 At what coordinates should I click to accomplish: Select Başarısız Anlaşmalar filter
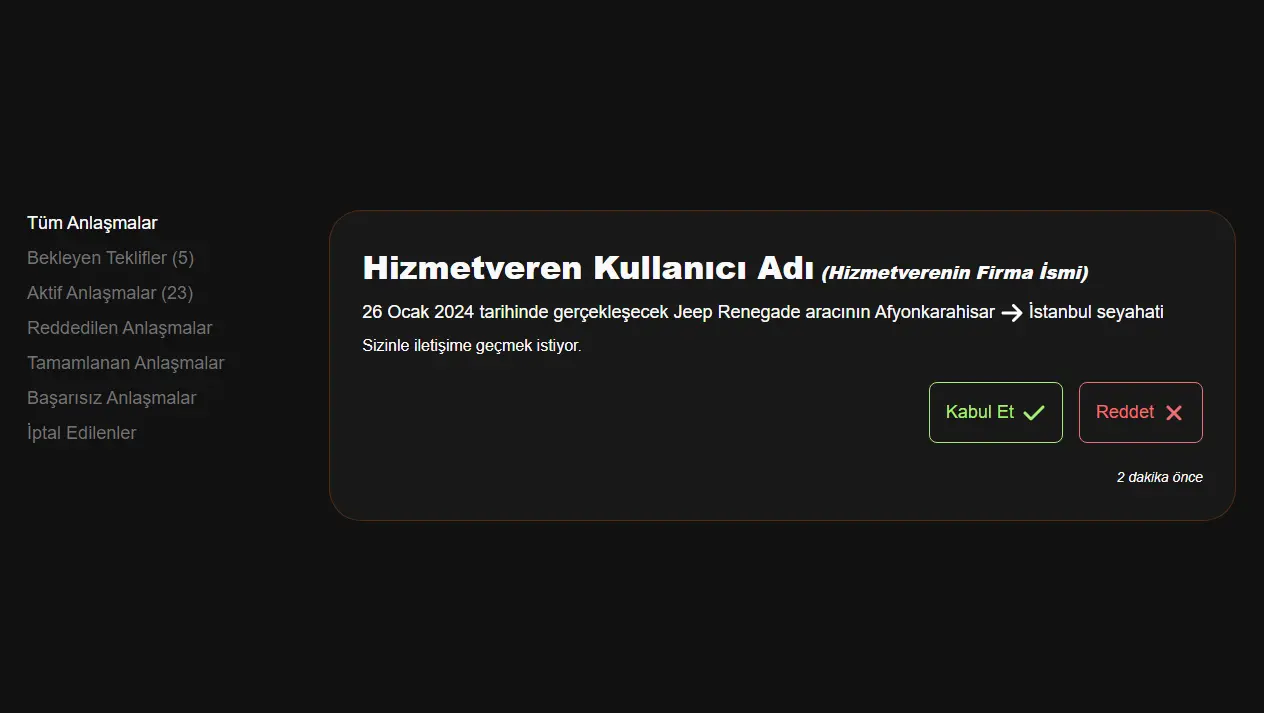click(111, 398)
